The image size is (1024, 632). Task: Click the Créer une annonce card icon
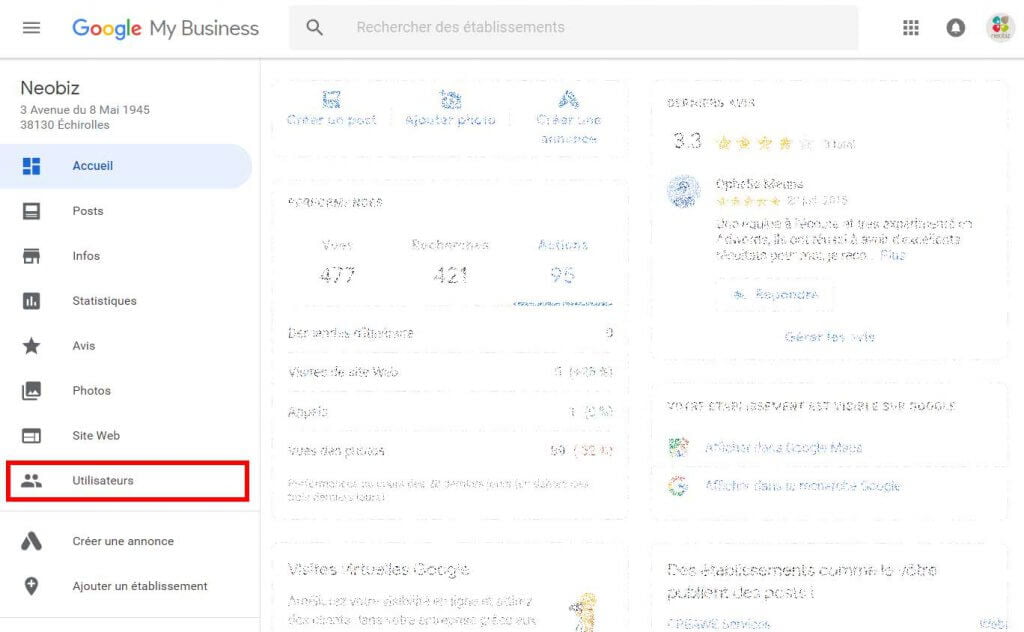coord(568,100)
